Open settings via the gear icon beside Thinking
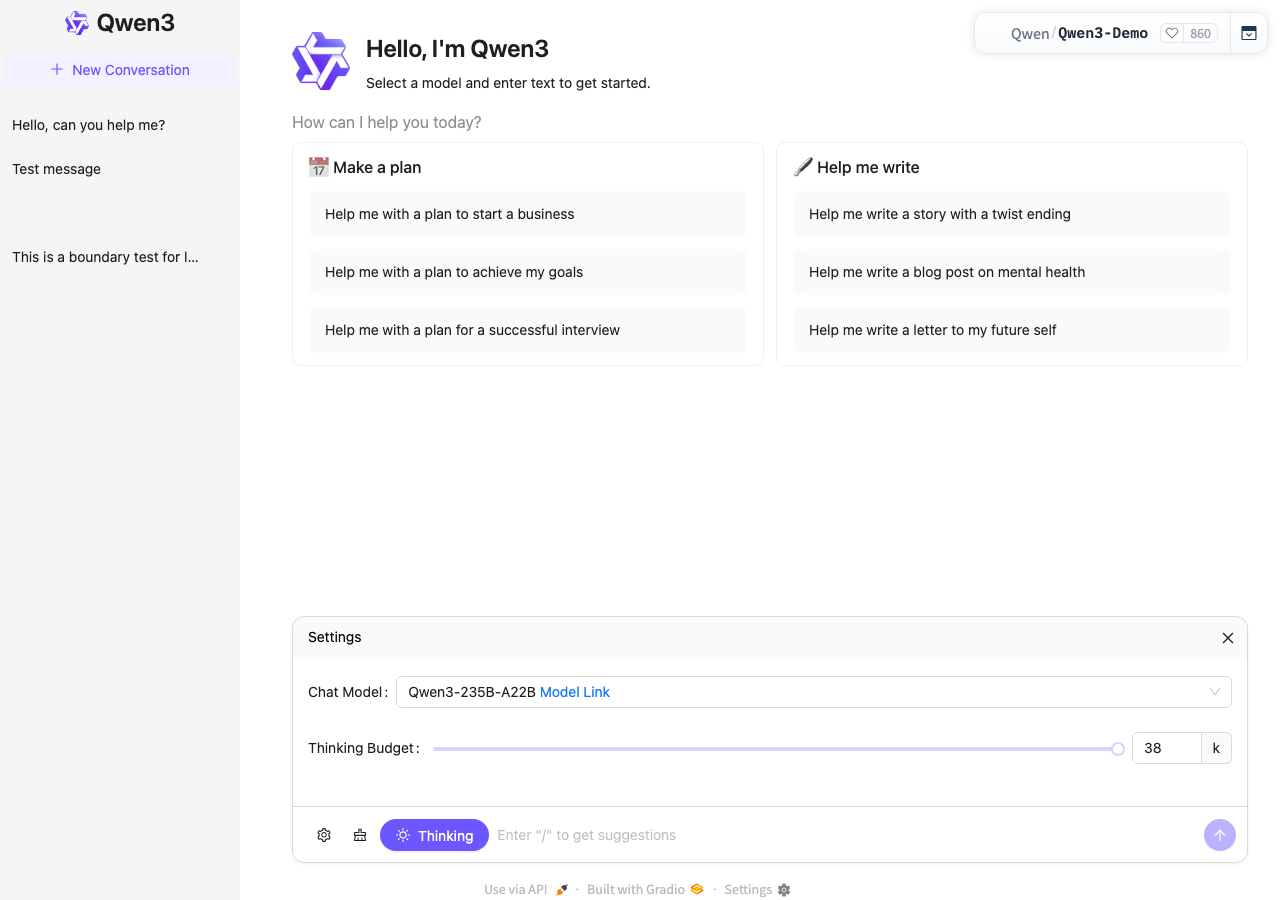Viewport: 1280px width, 900px height. 324,835
